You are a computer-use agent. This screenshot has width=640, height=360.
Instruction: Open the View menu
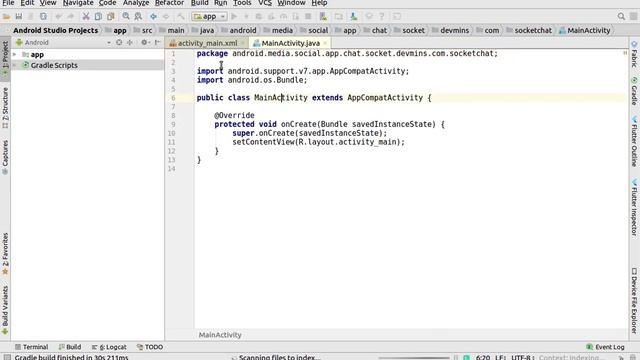(48, 3)
